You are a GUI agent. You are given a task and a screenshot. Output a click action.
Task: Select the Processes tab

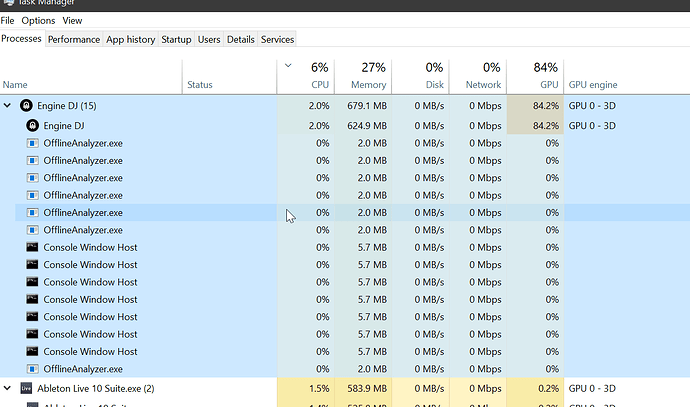pos(21,39)
